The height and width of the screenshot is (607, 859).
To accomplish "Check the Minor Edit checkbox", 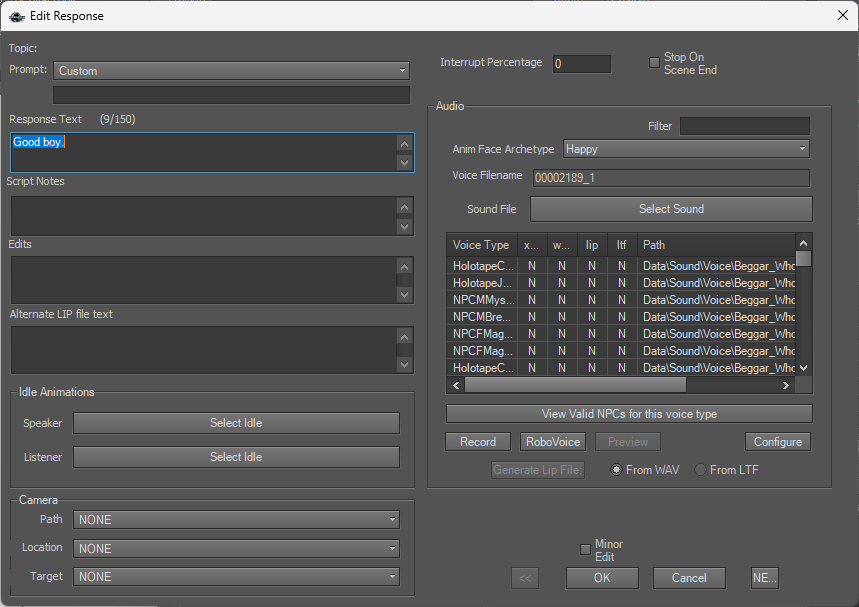I will [x=585, y=549].
